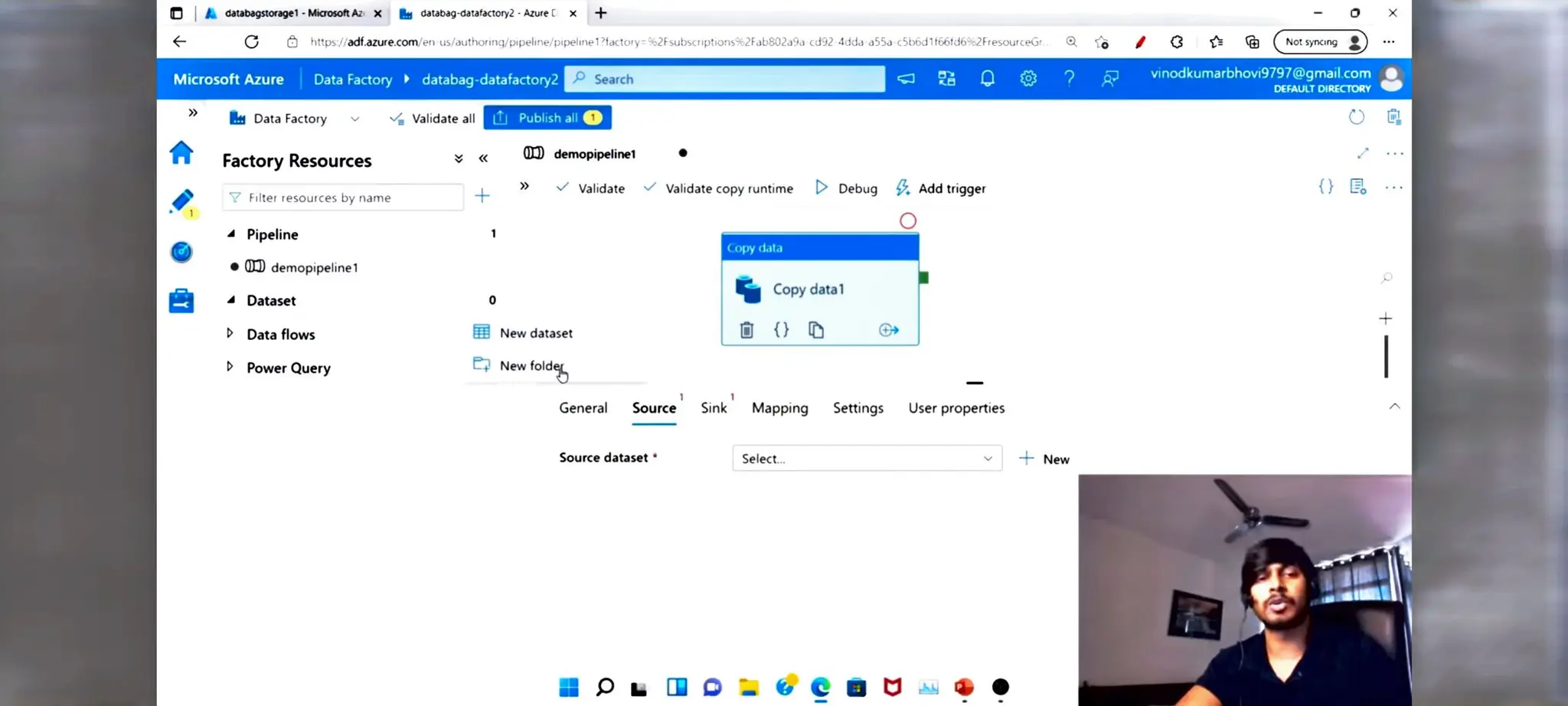Expand the Data flows section
Image resolution: width=1568 pixels, height=706 pixels.
click(x=230, y=333)
